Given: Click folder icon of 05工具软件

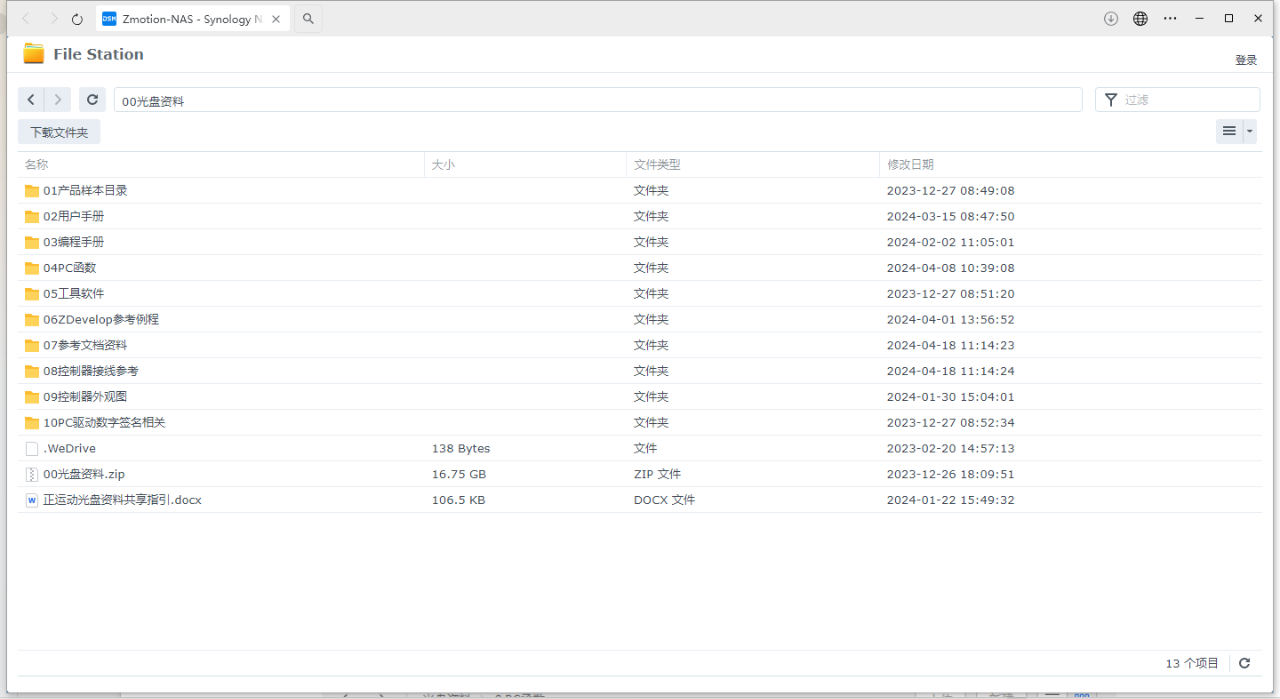Looking at the screenshot, I should (x=32, y=294).
